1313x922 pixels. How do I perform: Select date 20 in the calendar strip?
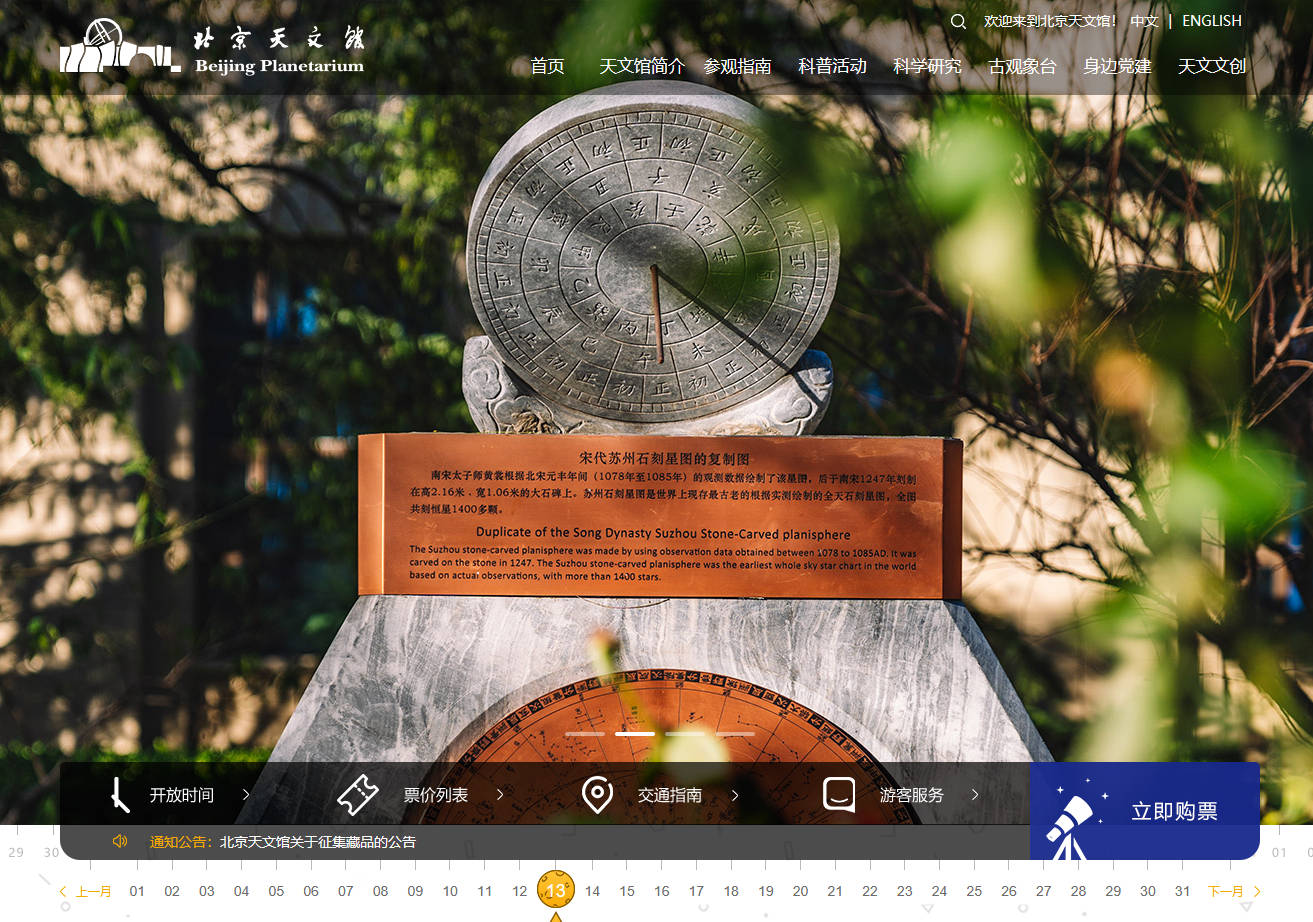pyautogui.click(x=800, y=891)
